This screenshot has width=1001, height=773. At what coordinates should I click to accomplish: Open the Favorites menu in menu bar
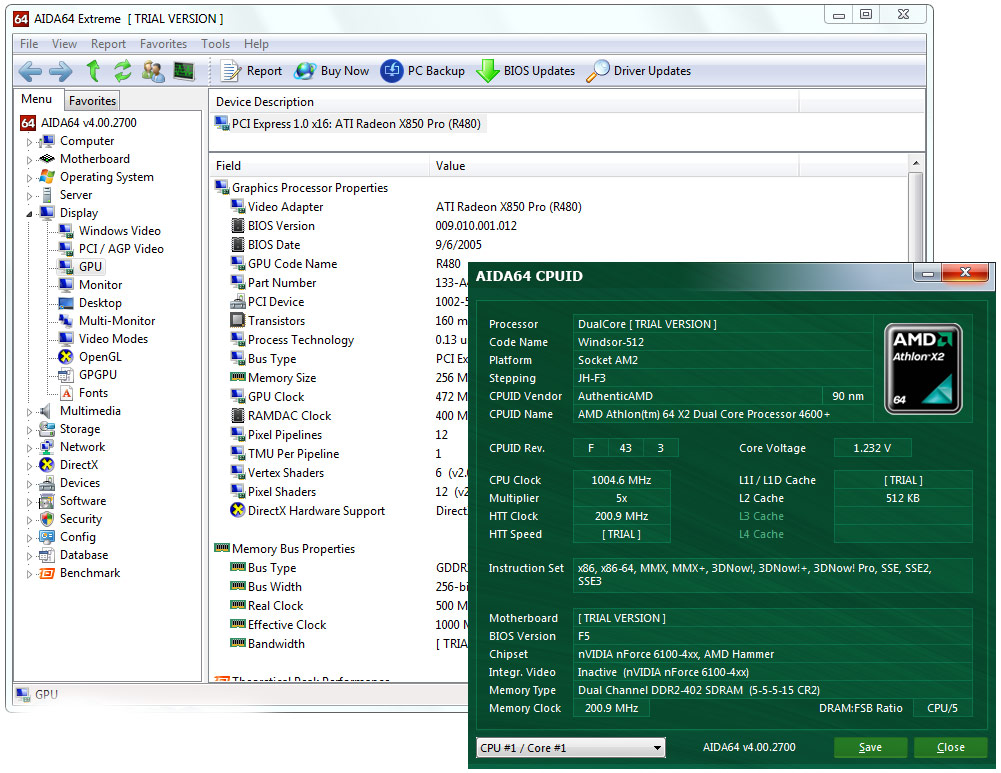pos(163,43)
